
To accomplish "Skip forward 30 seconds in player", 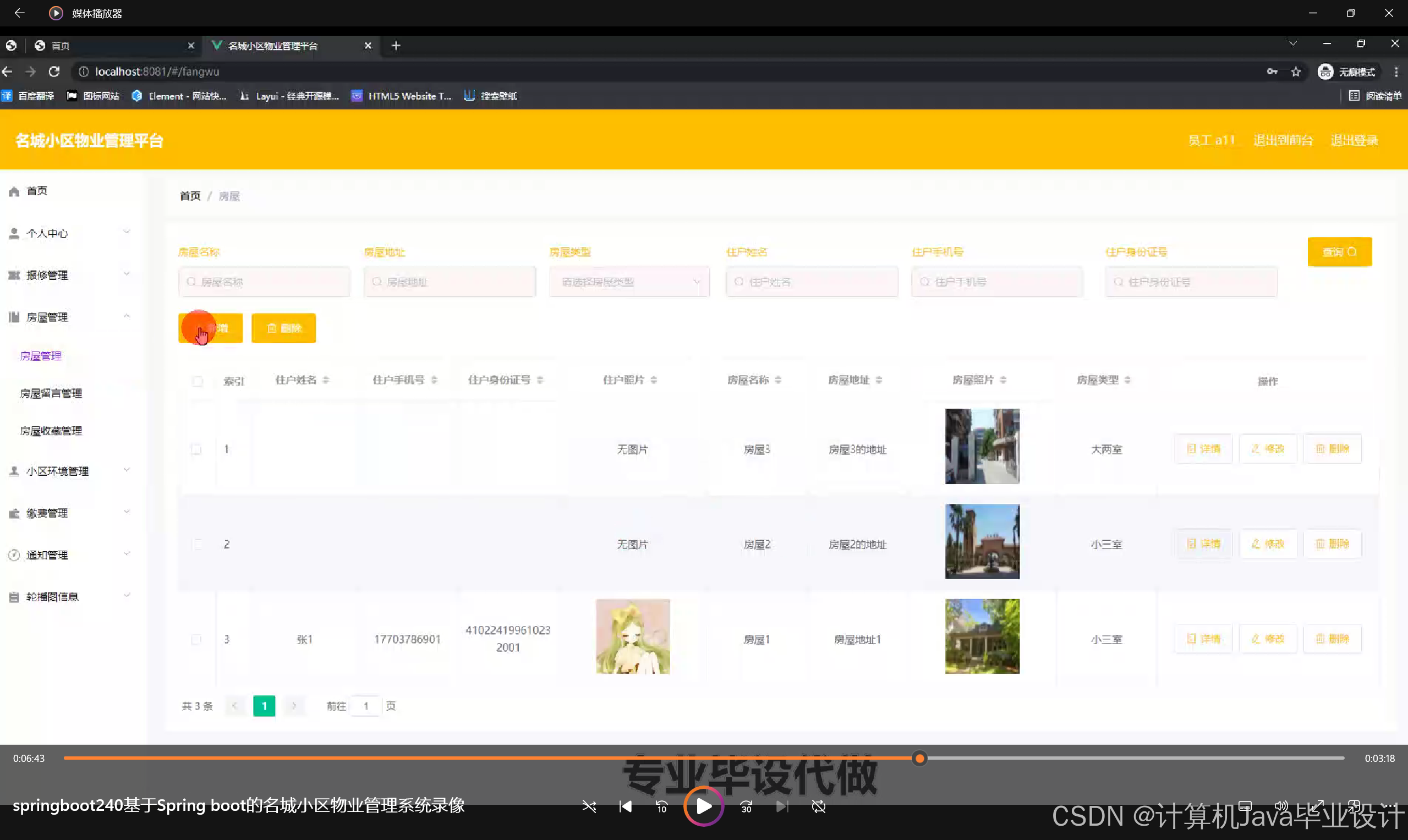I will coord(746,806).
